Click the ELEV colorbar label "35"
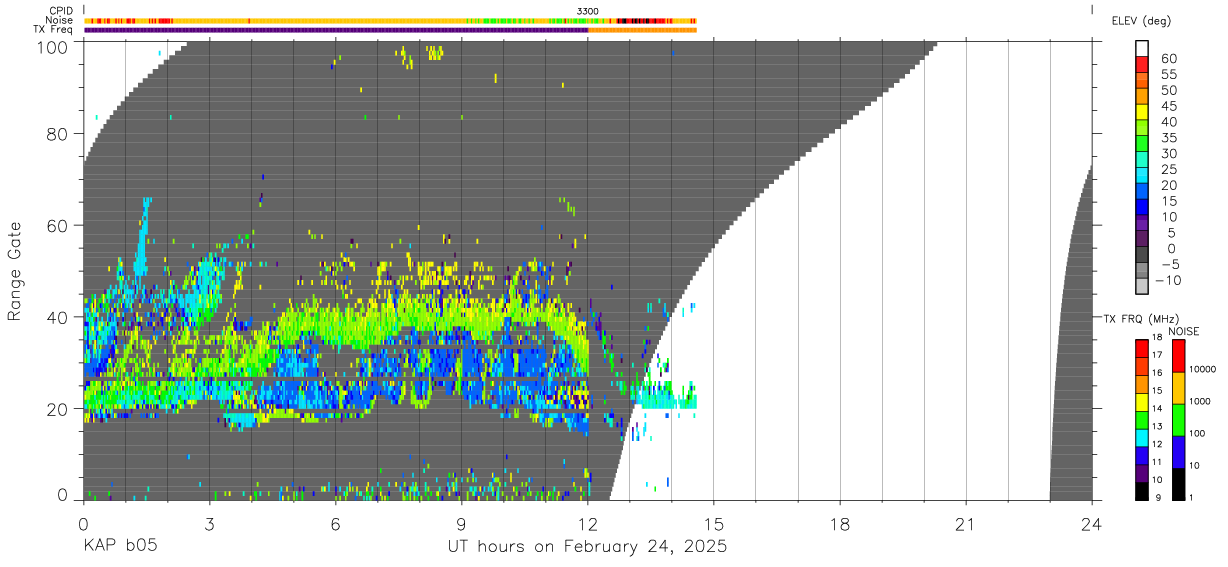Image resolution: width=1228 pixels, height=567 pixels. [x=1169, y=138]
